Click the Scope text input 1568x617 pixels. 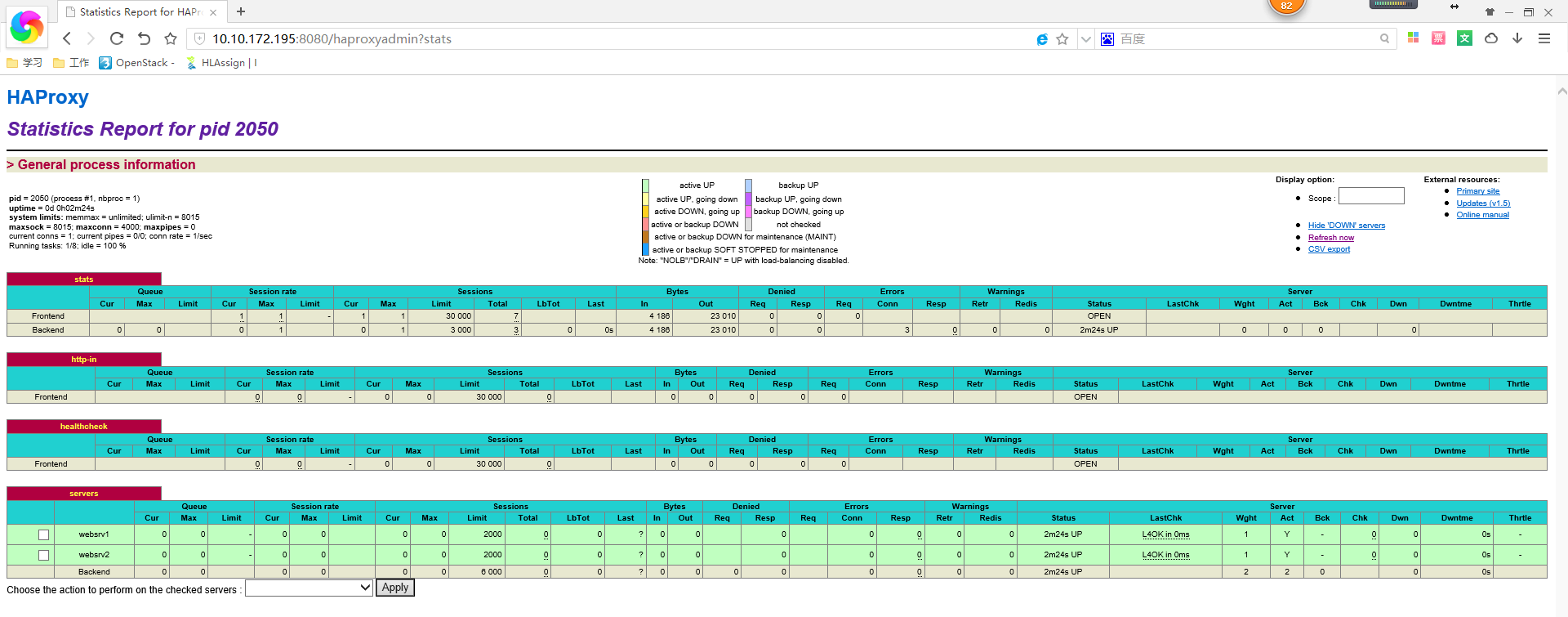click(1371, 196)
